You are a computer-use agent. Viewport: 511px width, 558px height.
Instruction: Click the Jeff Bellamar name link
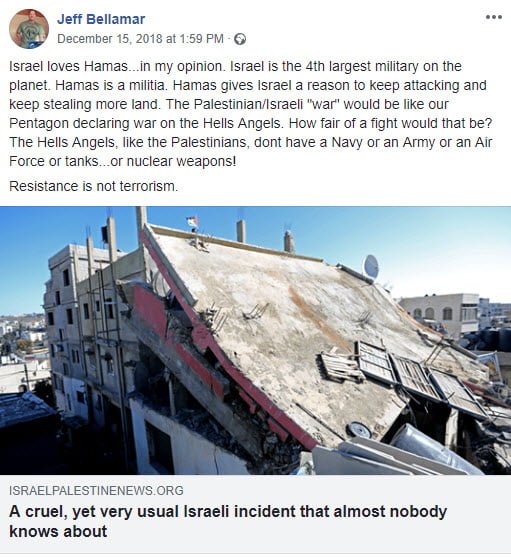tap(101, 19)
